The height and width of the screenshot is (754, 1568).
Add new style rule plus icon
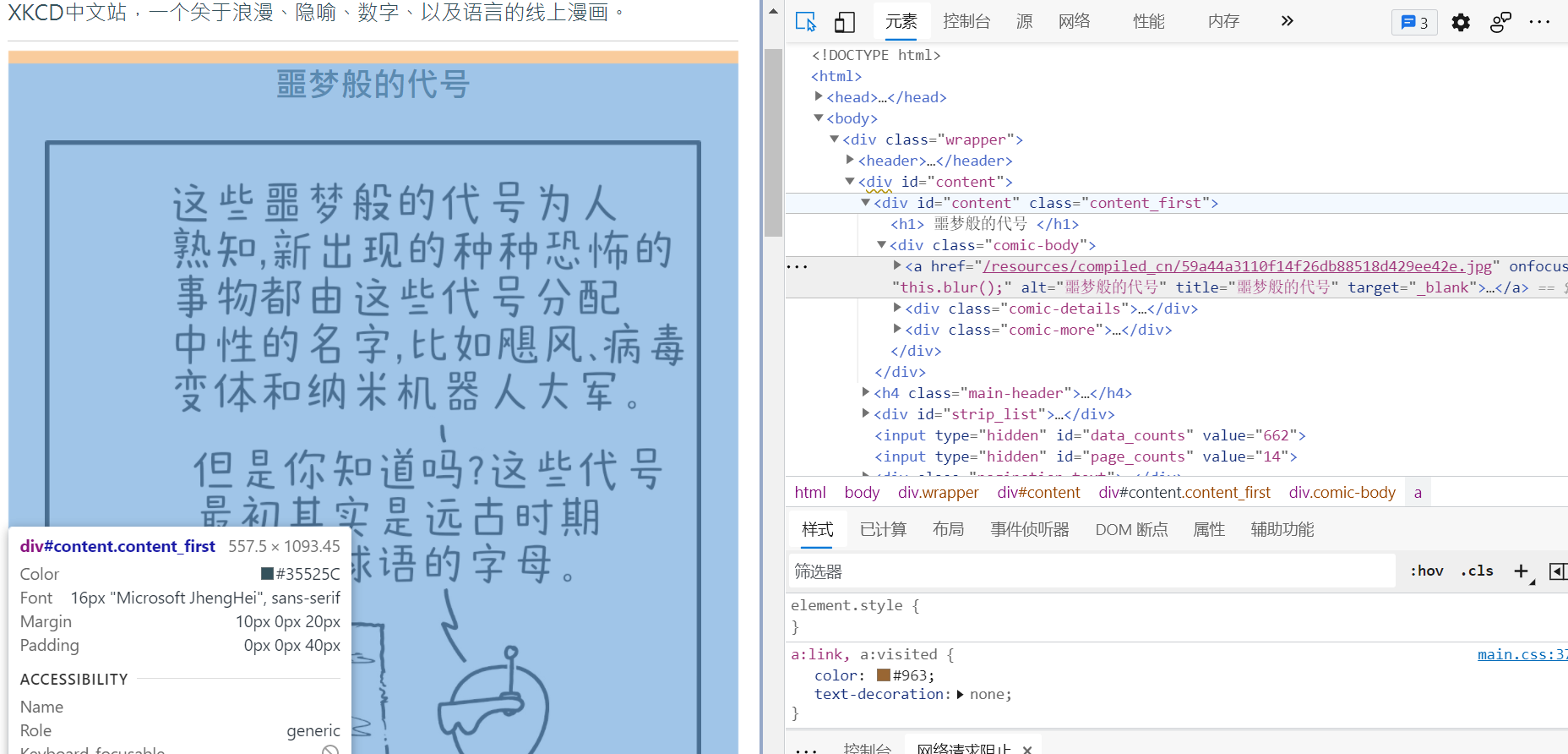1522,571
